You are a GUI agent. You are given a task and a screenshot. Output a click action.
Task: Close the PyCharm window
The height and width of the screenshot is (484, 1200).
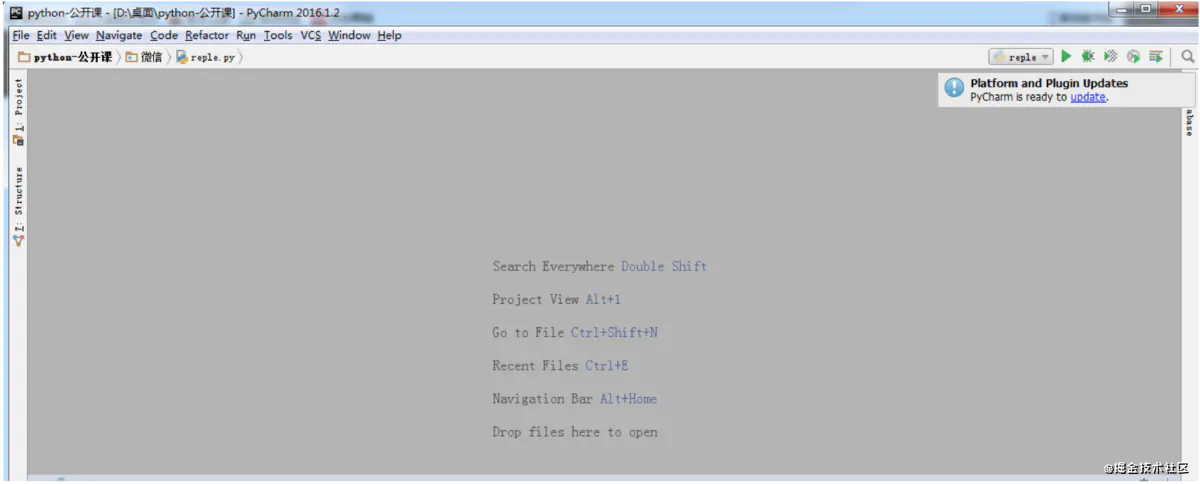[x=1177, y=9]
